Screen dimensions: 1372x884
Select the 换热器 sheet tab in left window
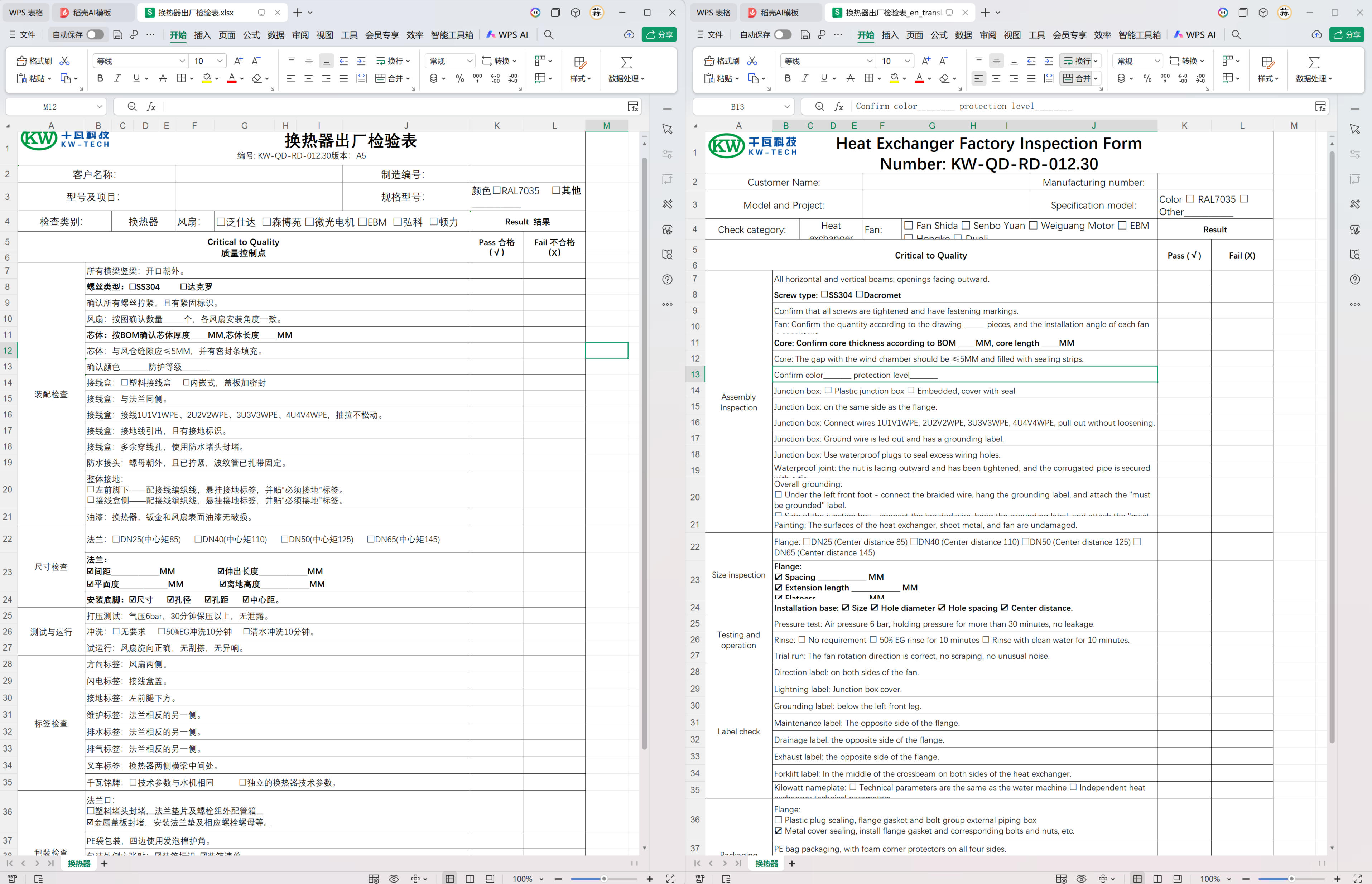[x=79, y=863]
